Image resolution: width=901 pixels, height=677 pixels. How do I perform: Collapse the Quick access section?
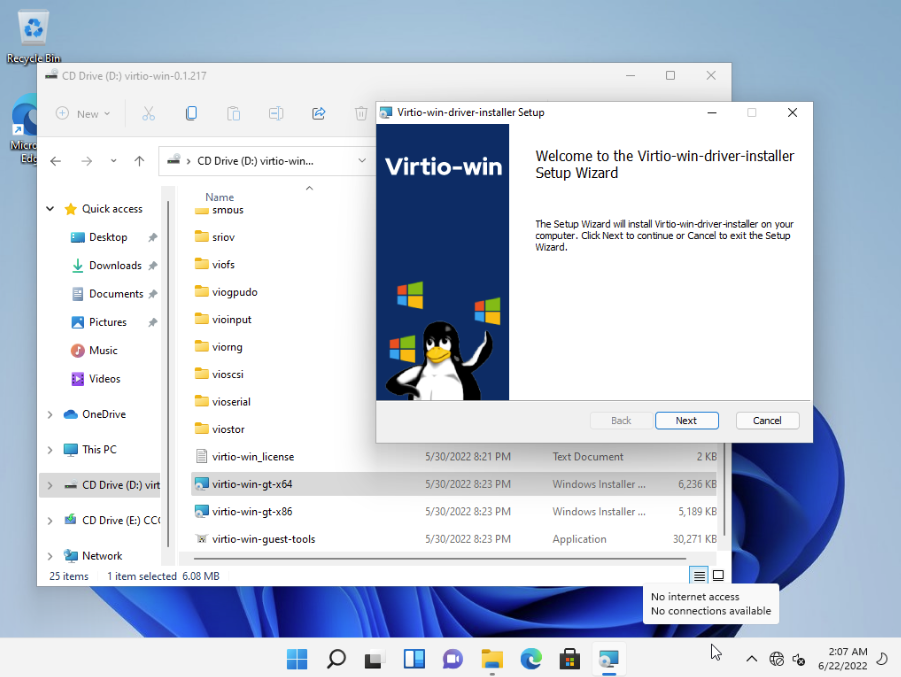click(x=50, y=209)
